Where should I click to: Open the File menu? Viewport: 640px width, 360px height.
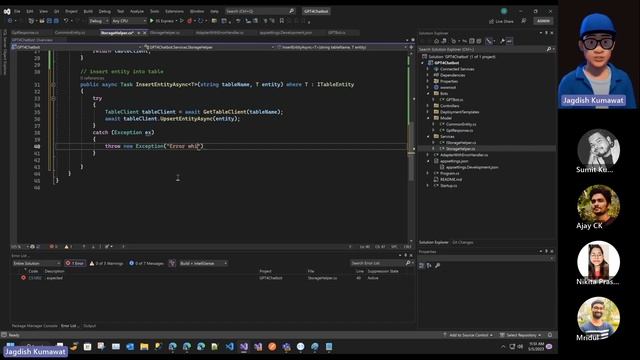17,11
